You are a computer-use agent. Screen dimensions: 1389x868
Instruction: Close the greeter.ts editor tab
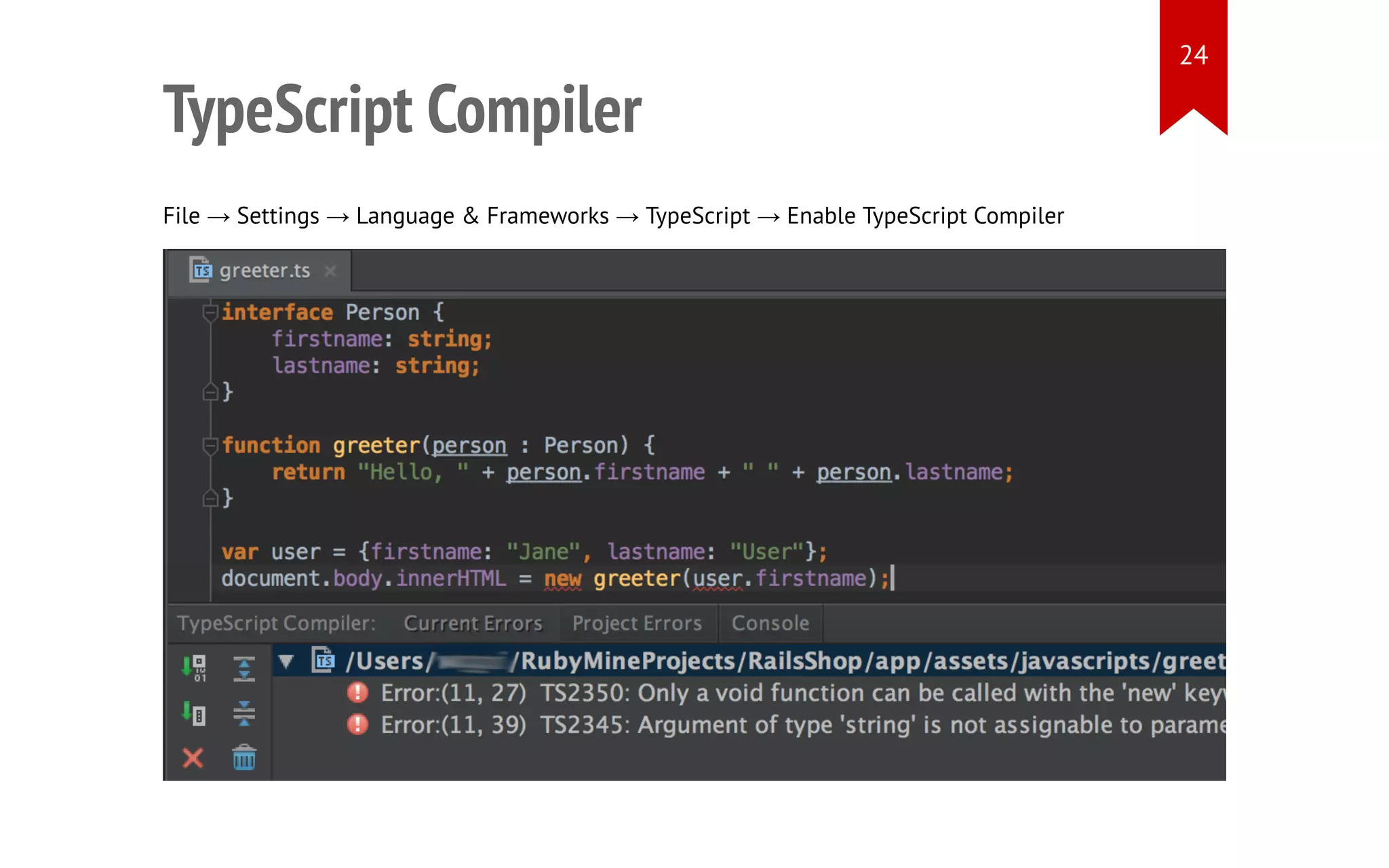click(x=330, y=271)
